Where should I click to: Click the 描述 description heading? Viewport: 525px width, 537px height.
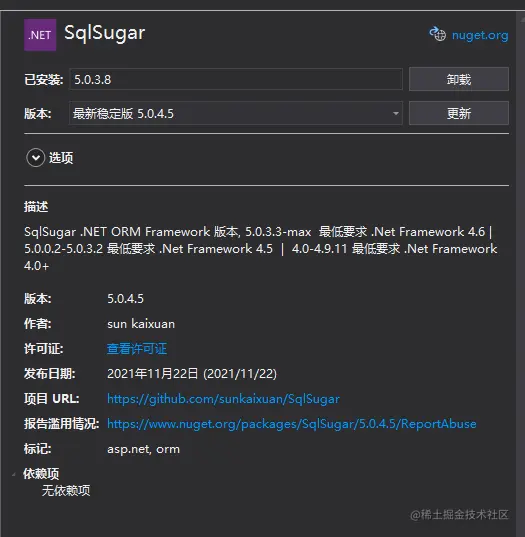click(36, 207)
